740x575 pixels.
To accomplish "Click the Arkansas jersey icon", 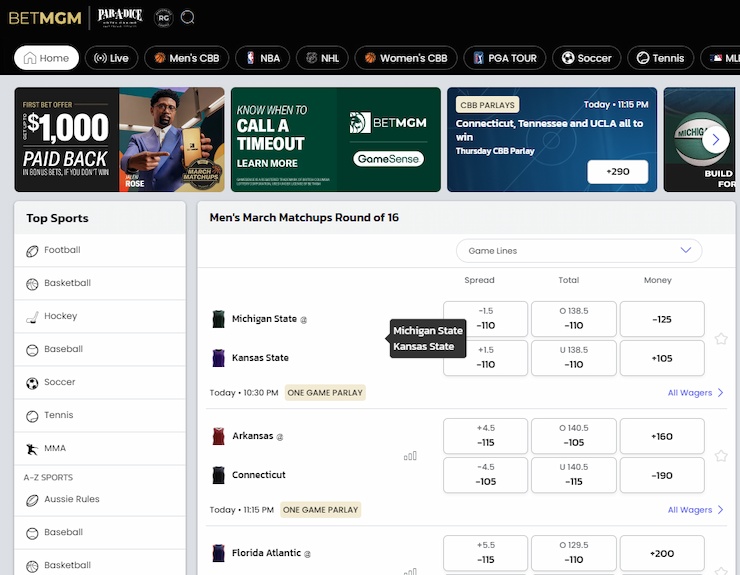I will (219, 436).
